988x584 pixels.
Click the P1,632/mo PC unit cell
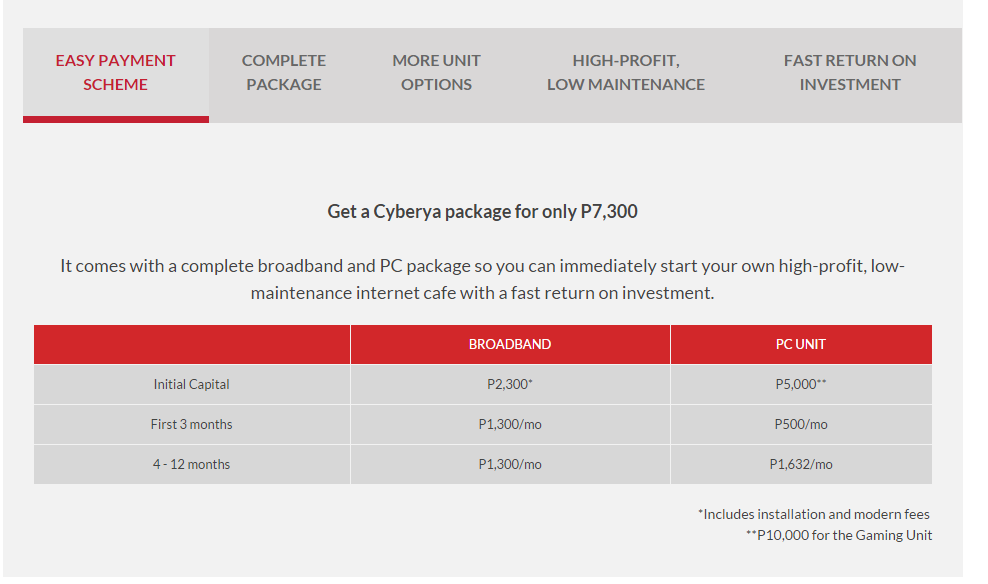801,464
